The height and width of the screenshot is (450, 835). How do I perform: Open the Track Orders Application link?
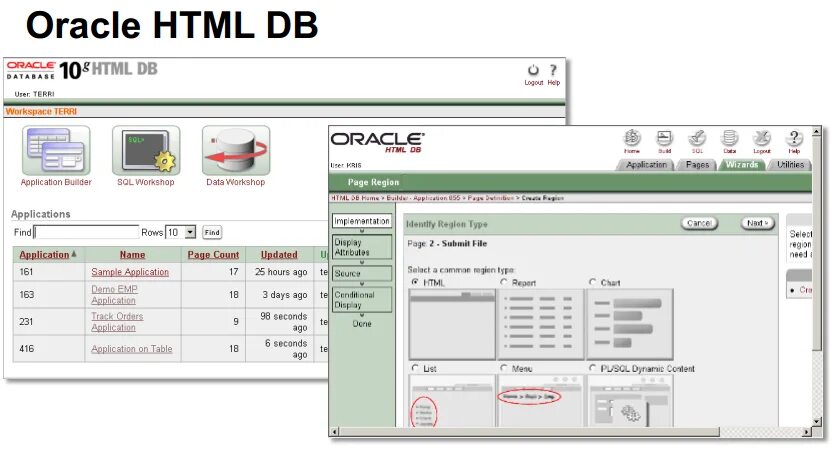pyautogui.click(x=117, y=322)
